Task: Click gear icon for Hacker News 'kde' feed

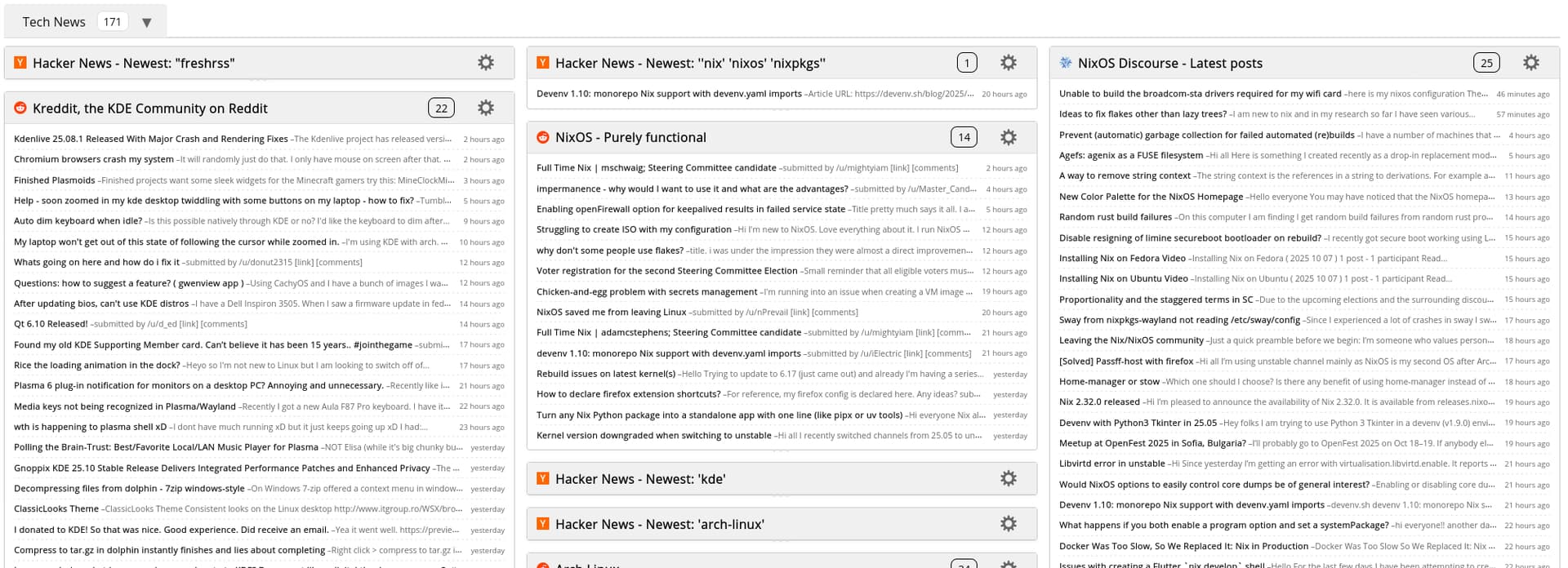Action: [x=1009, y=479]
